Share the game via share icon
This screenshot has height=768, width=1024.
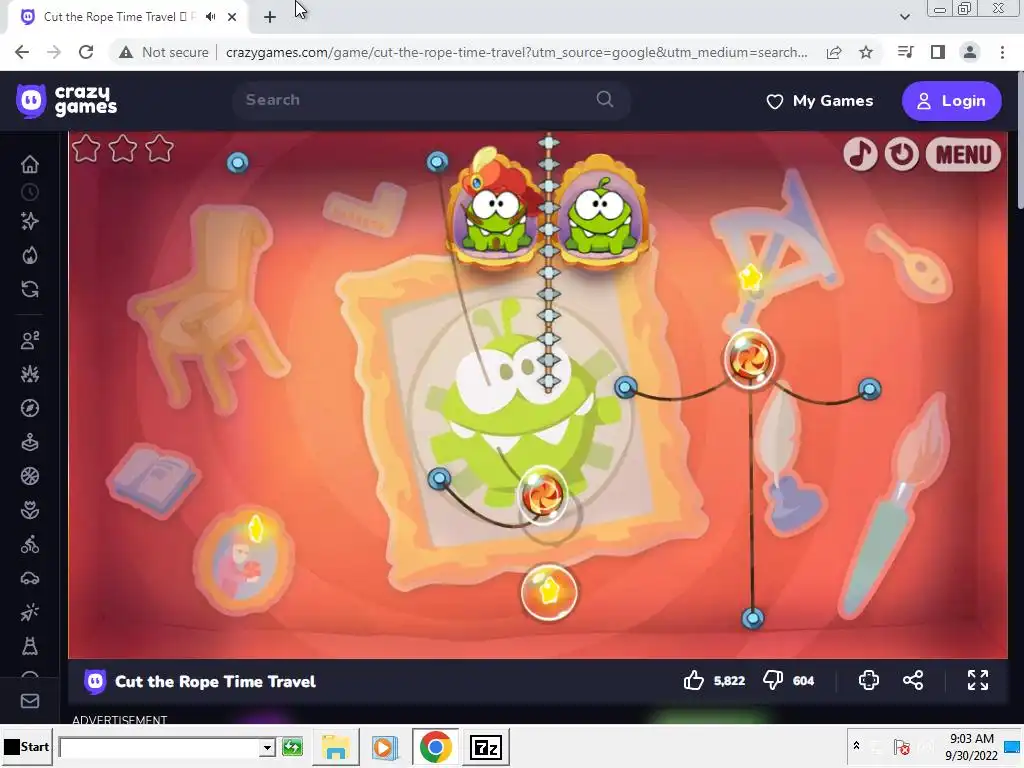pyautogui.click(x=913, y=680)
